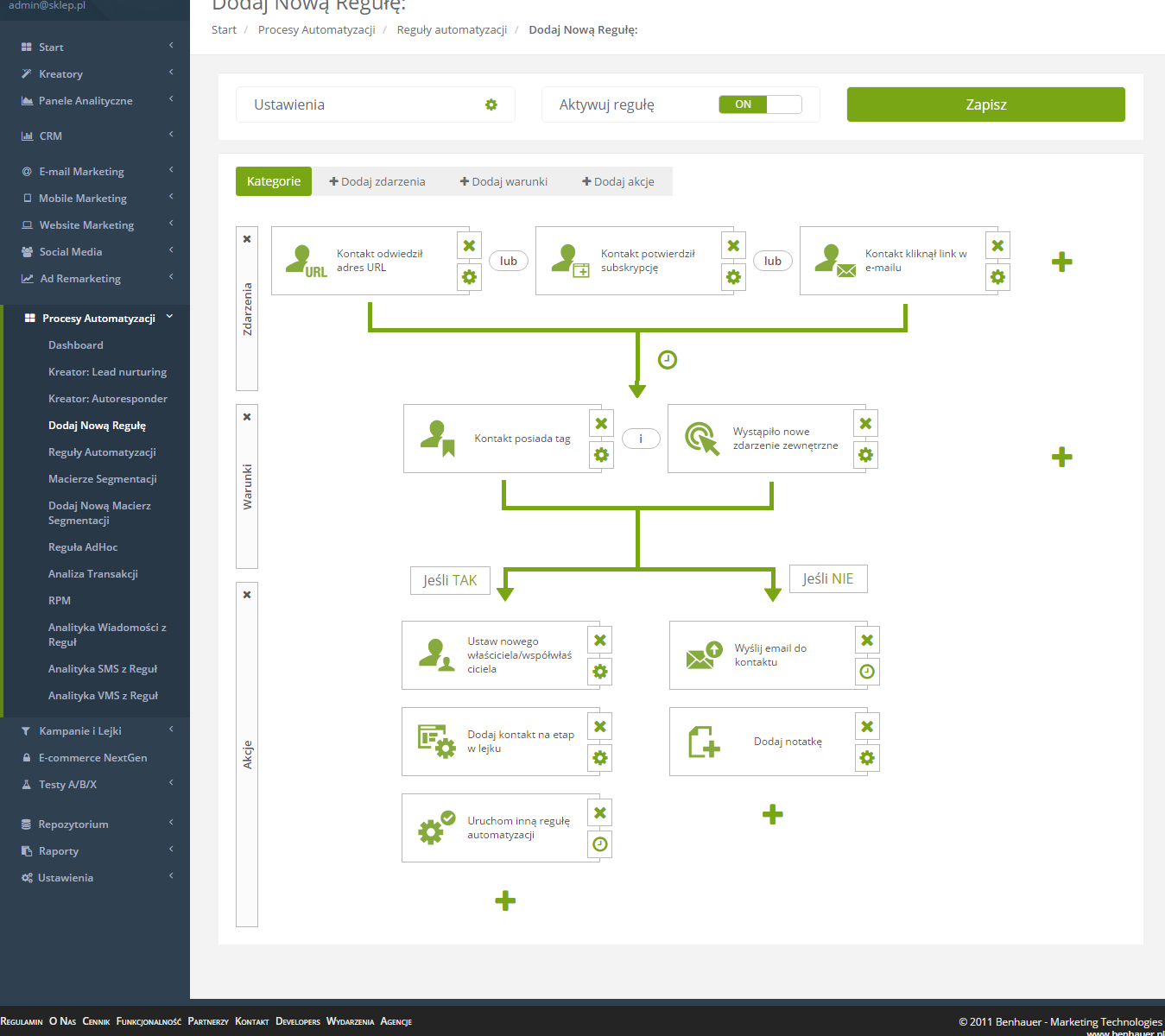Select the Kategorie tab
Image resolution: width=1165 pixels, height=1036 pixels.
coord(274,181)
